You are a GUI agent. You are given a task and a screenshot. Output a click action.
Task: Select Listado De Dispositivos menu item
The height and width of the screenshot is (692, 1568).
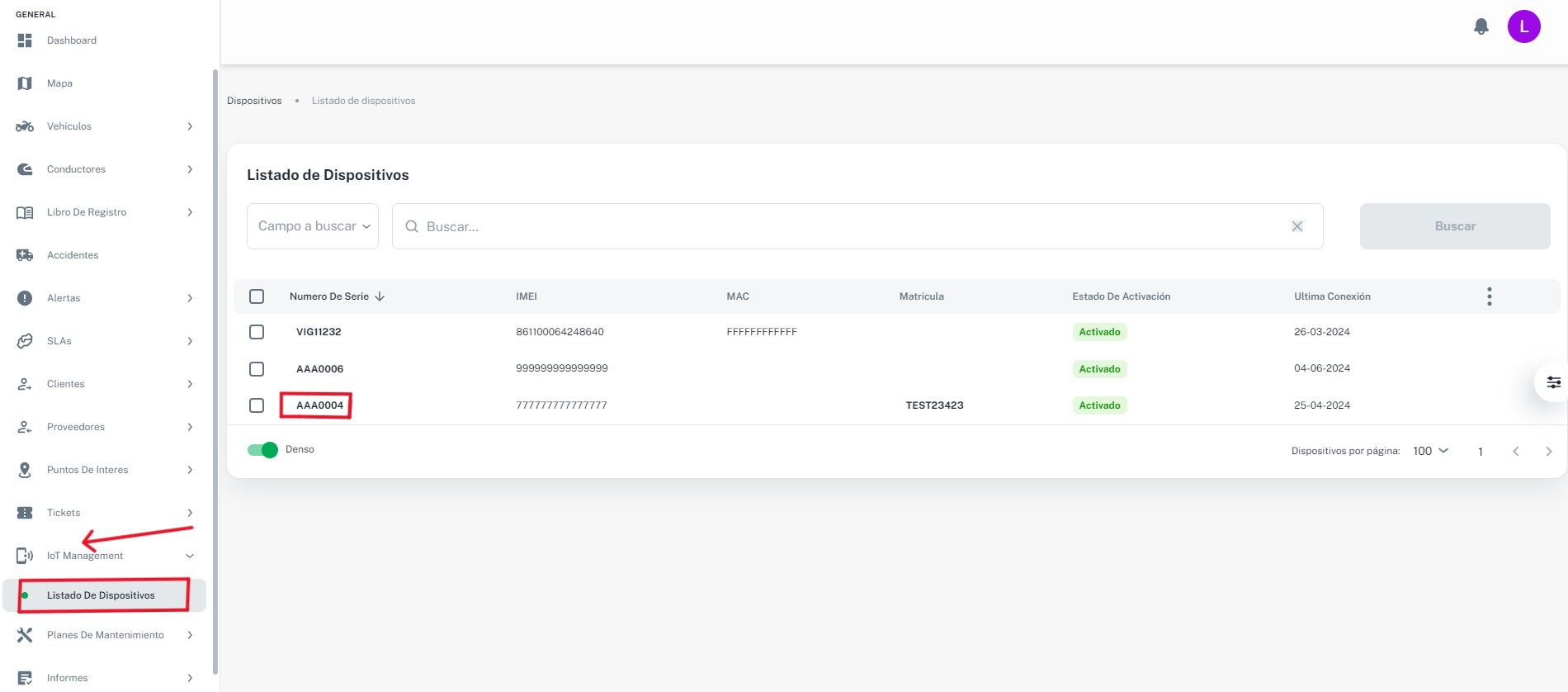coord(101,595)
